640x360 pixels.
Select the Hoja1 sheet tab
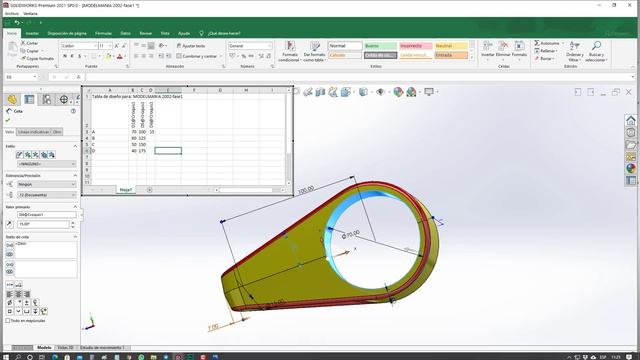[x=126, y=190]
